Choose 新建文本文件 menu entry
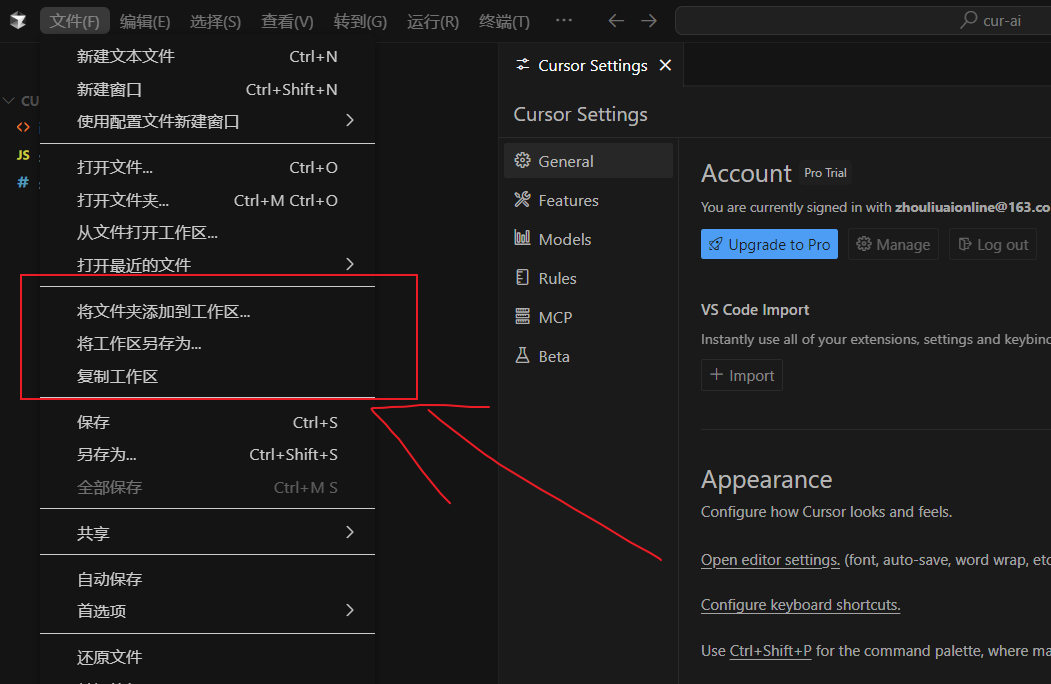Viewport: 1051px width, 684px height. point(207,56)
